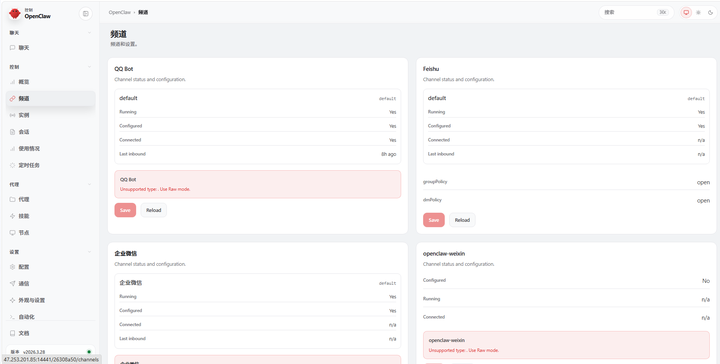Open 技能 skills with sparkle icon
The height and width of the screenshot is (364, 720).
coord(51,216)
